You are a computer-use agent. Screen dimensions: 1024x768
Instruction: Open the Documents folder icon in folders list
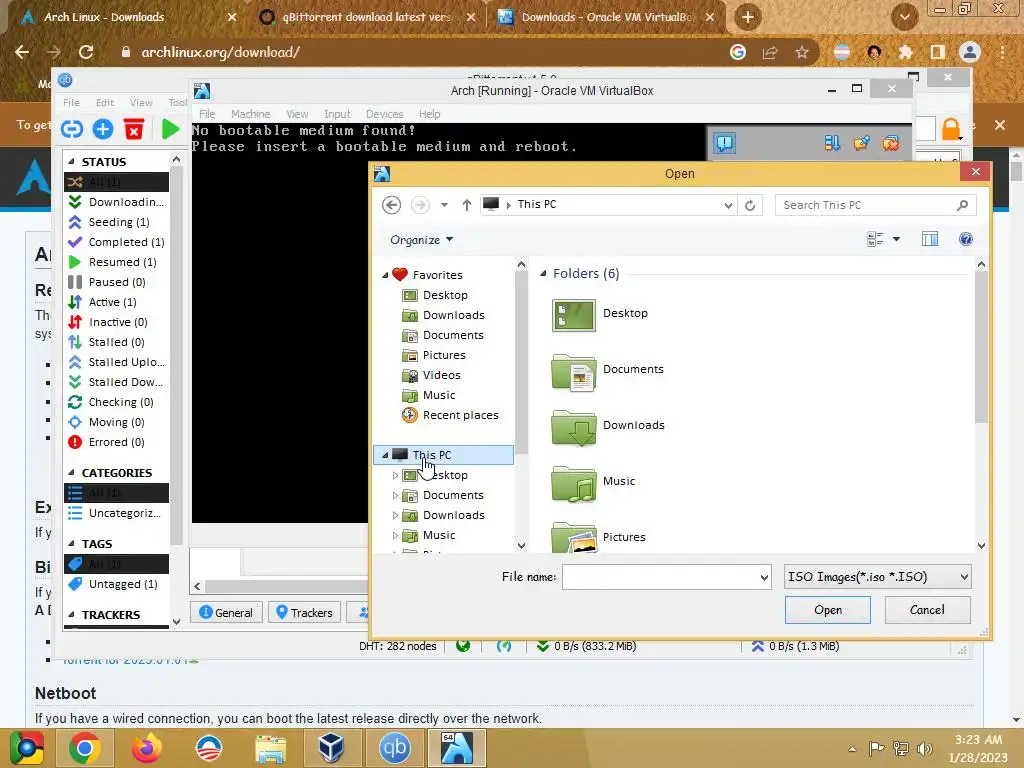[x=573, y=371]
